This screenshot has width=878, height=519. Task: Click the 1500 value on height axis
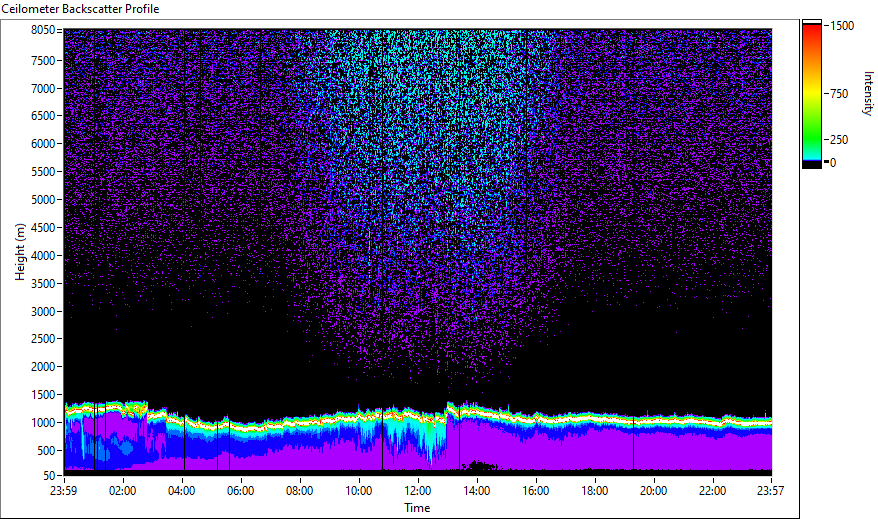tap(43, 395)
